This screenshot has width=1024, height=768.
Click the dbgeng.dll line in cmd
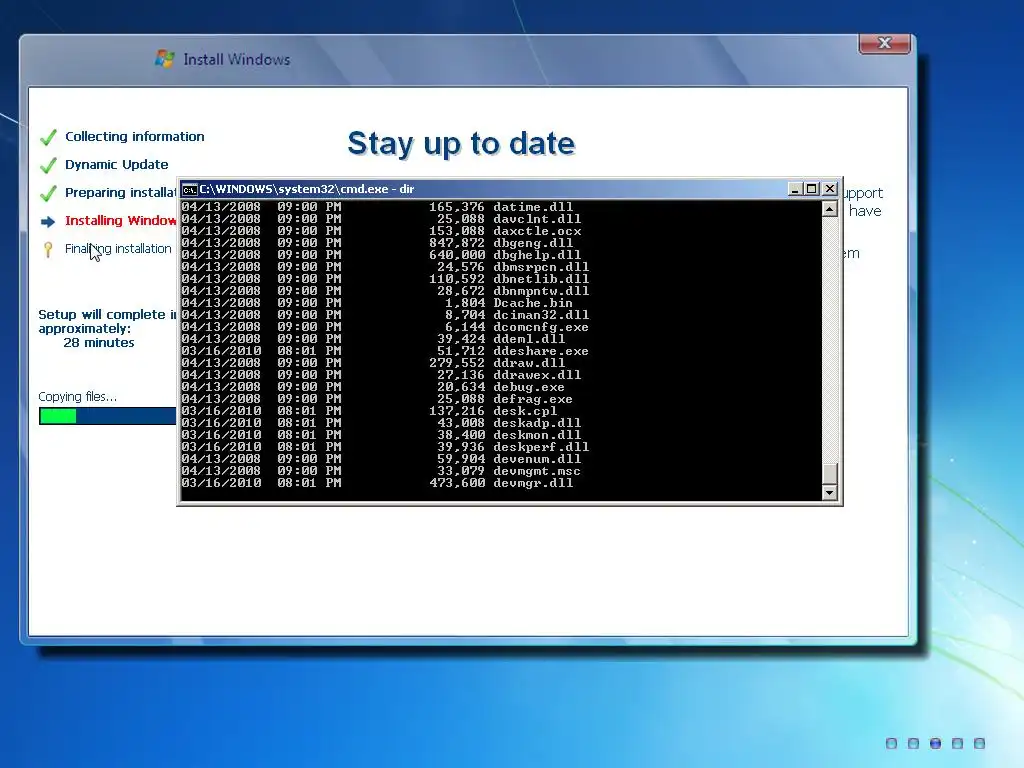coord(377,243)
